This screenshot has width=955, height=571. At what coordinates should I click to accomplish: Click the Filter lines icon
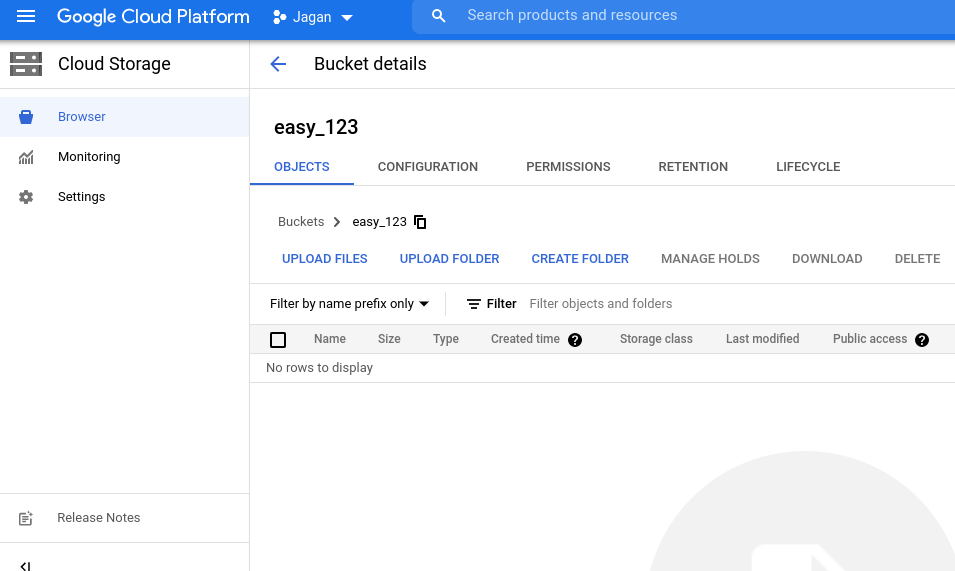473,304
